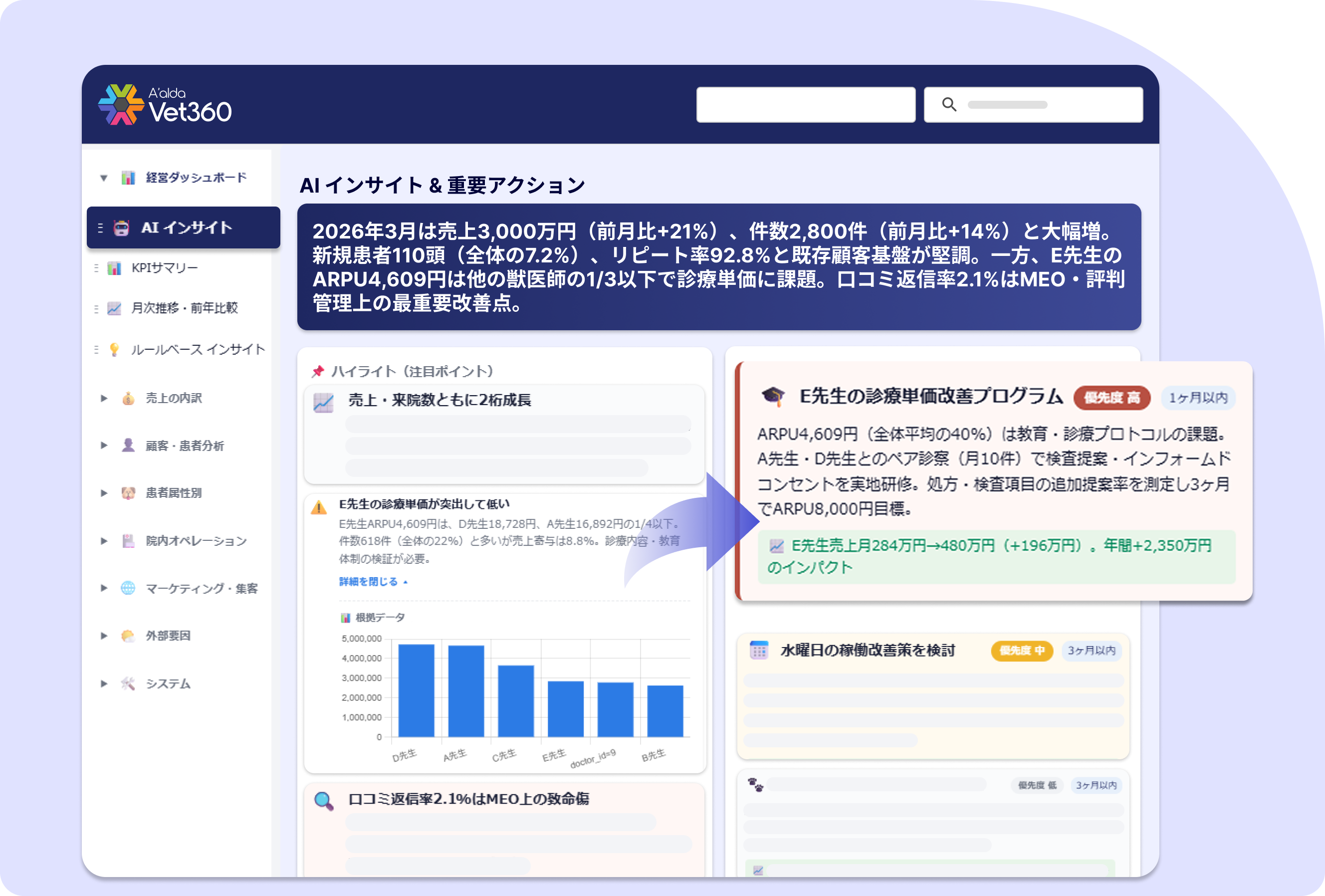Click the search magnifier icon

(949, 104)
